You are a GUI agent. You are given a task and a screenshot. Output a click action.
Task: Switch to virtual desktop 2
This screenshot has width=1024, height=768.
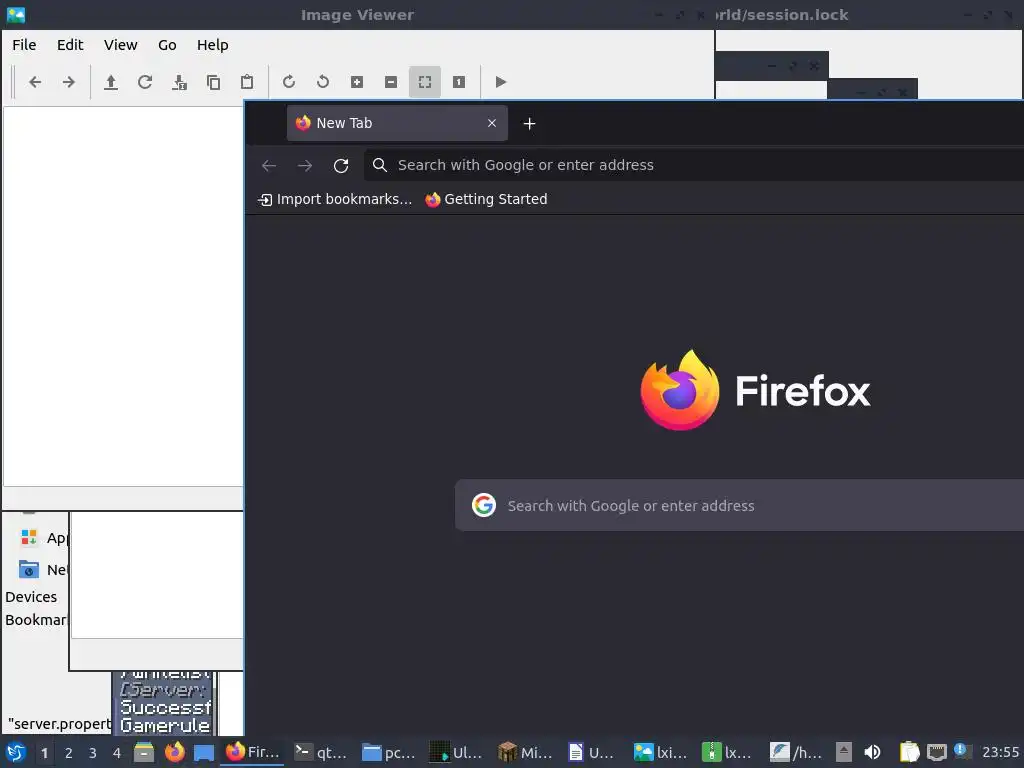tap(69, 753)
